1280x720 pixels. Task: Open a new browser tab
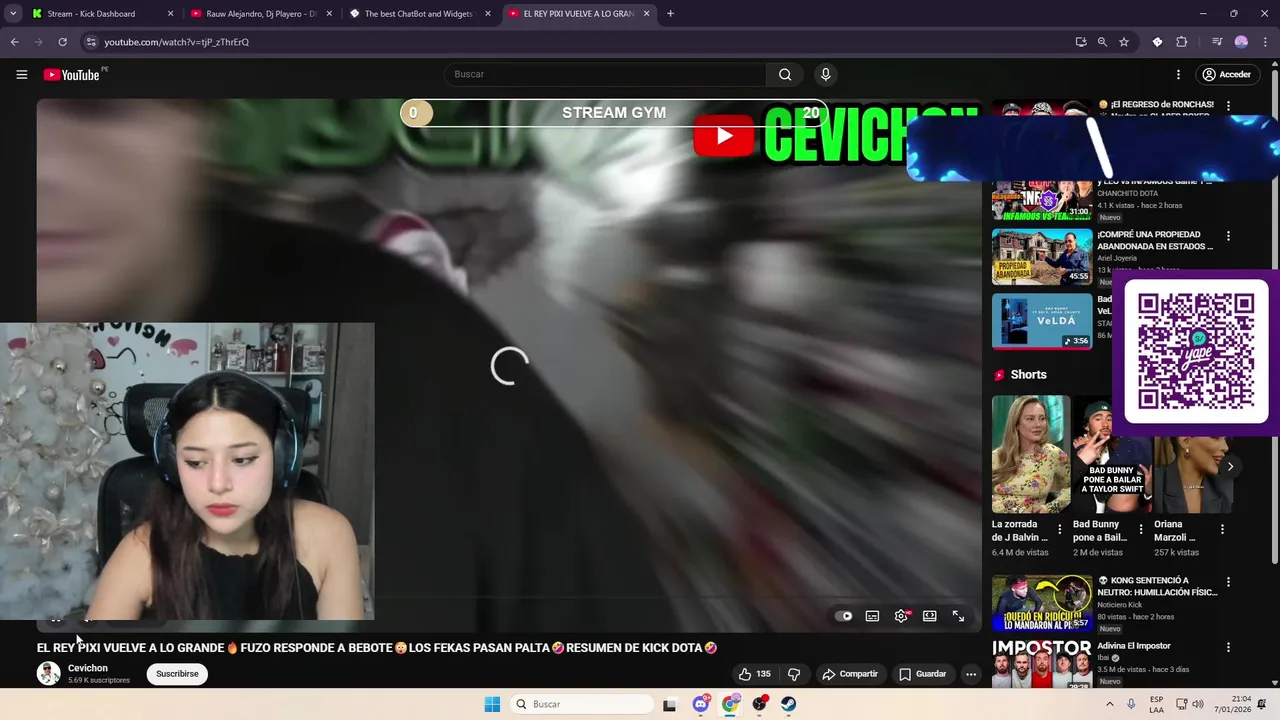point(670,14)
